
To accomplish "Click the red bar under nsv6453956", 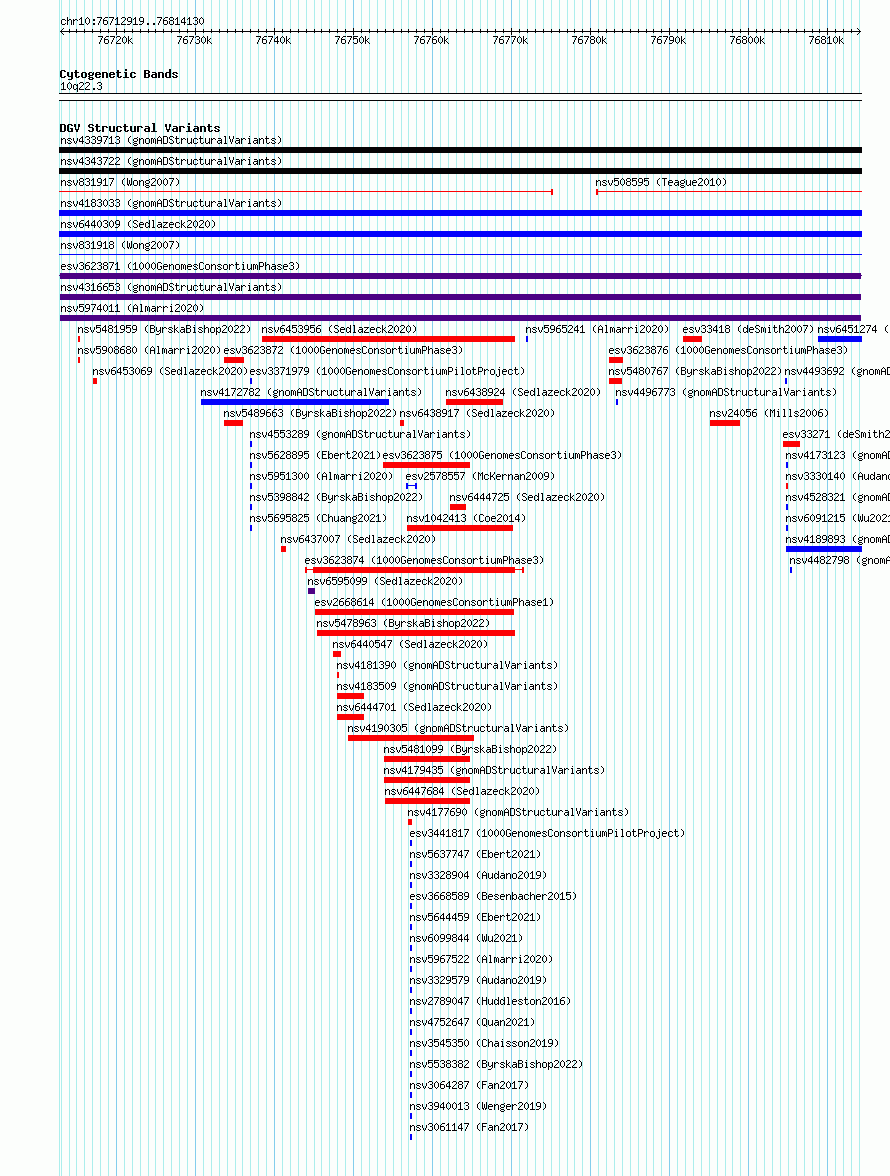I will point(388,339).
